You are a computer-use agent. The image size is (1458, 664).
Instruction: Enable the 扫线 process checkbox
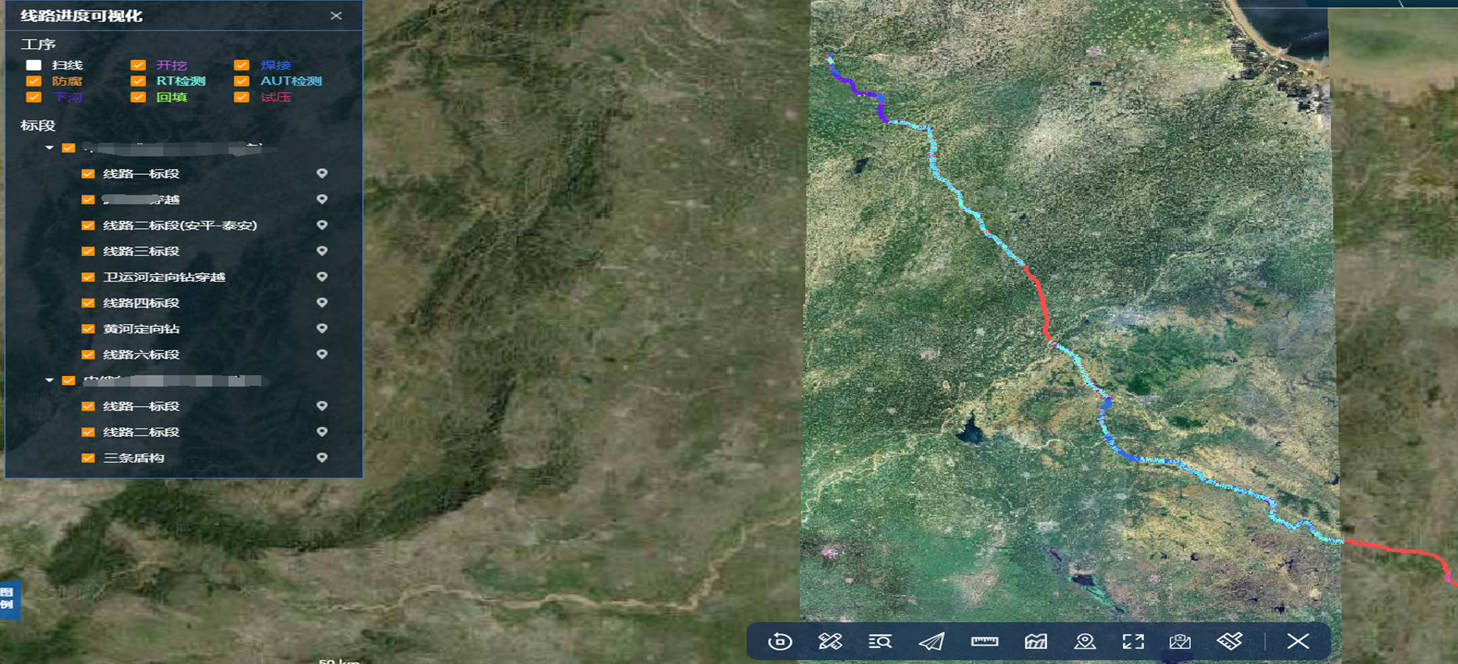click(x=34, y=65)
